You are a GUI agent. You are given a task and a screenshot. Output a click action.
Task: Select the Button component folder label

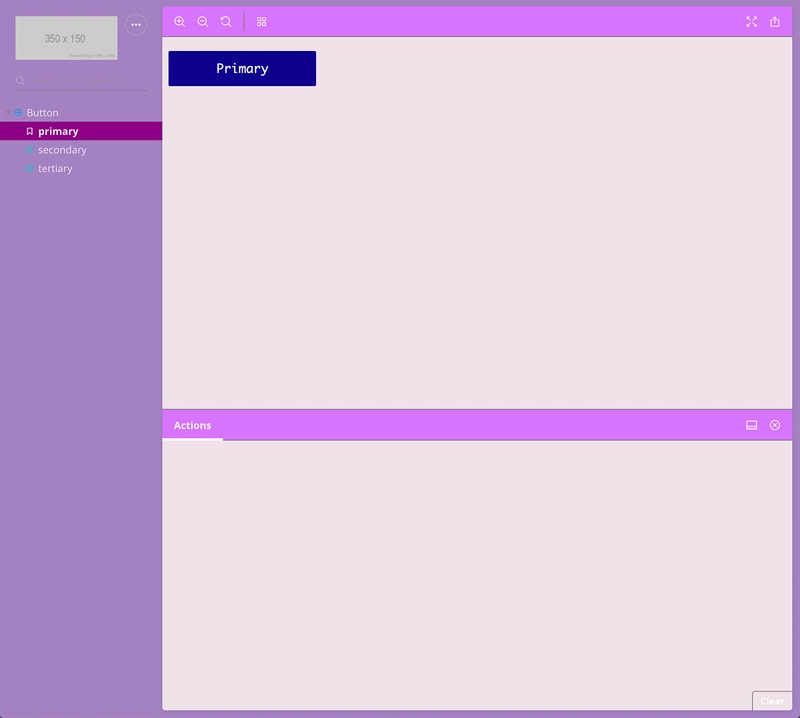tap(42, 112)
